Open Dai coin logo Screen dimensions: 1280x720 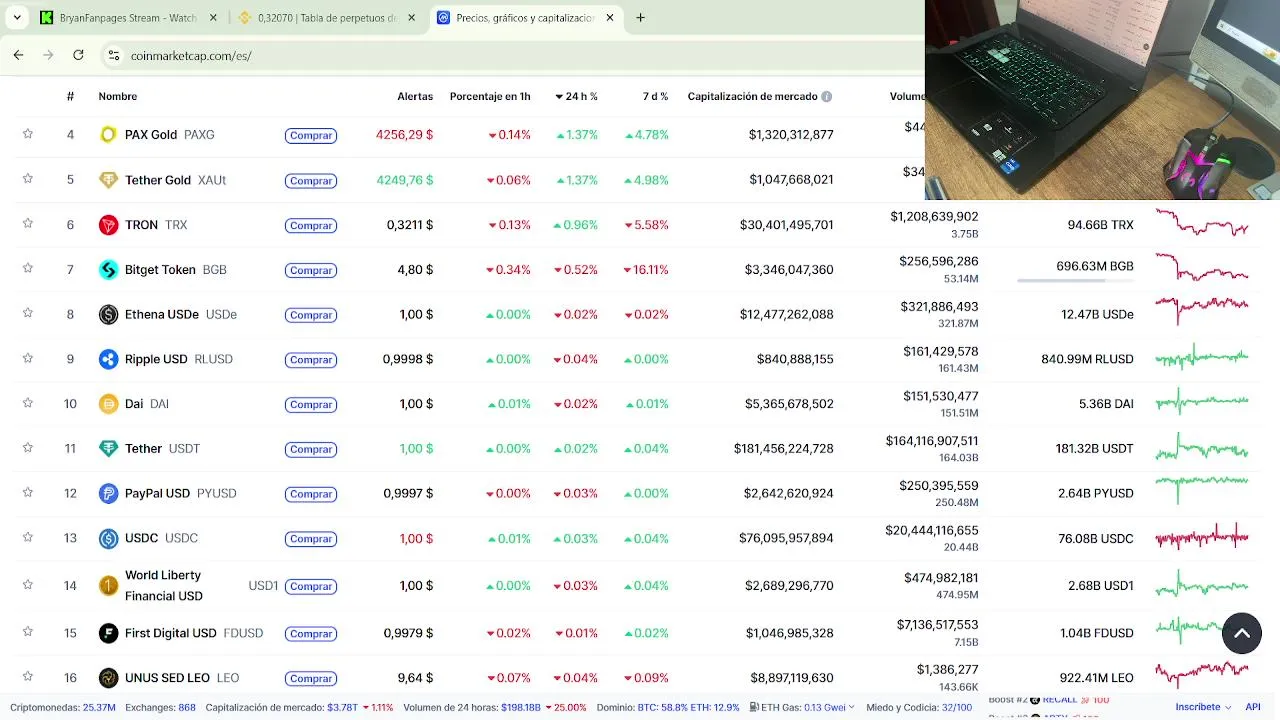[x=108, y=404]
